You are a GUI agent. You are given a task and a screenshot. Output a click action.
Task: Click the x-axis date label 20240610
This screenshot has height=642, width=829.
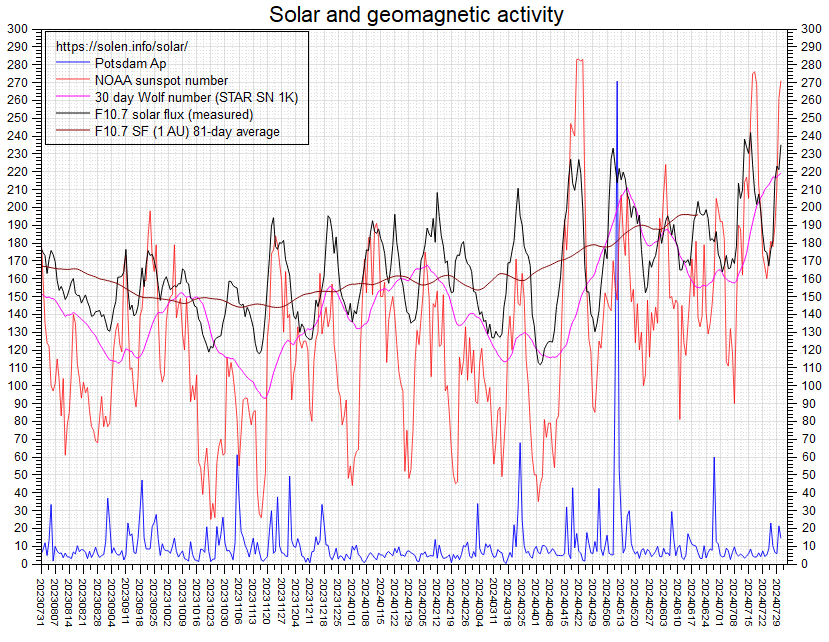coord(676,602)
